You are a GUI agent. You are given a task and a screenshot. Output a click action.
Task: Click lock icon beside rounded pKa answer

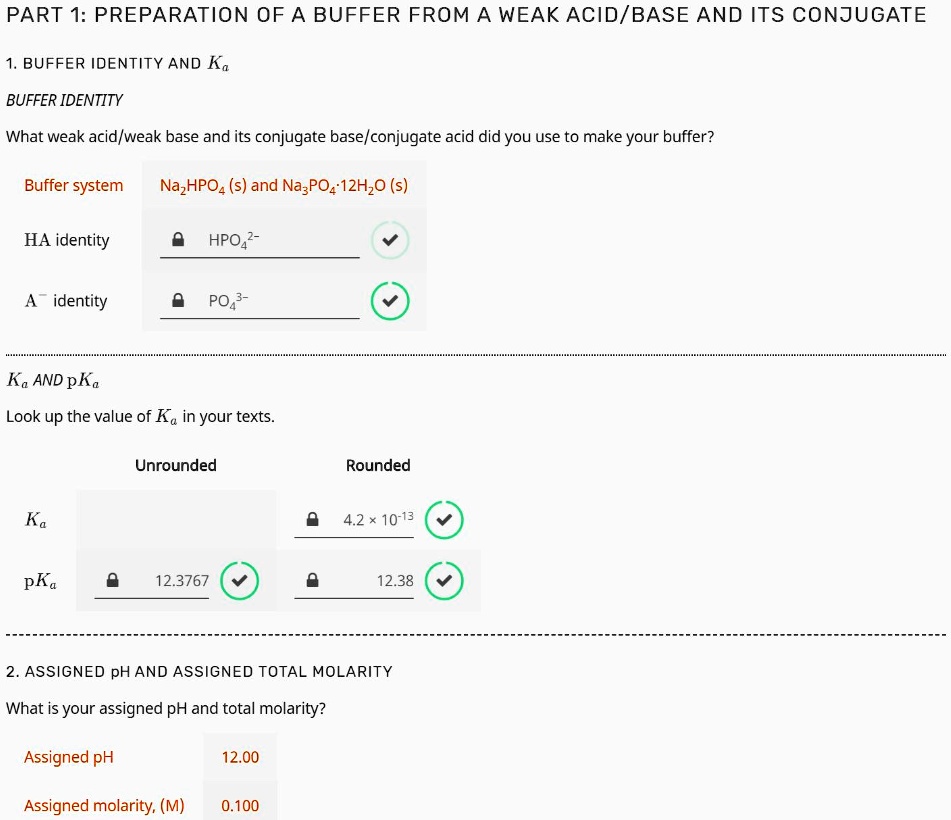(310, 580)
